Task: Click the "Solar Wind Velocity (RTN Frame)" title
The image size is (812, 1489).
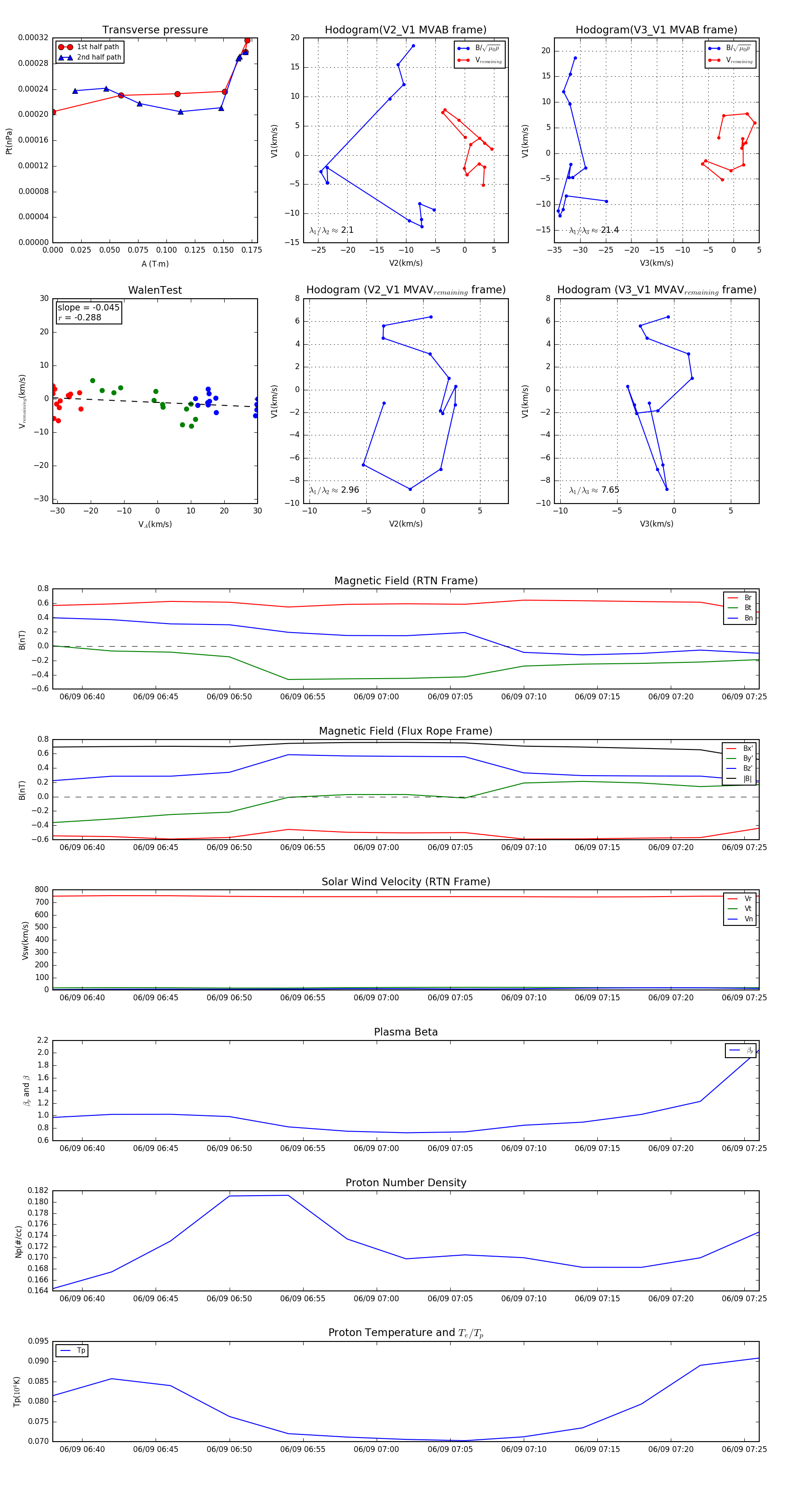Action: (x=406, y=882)
